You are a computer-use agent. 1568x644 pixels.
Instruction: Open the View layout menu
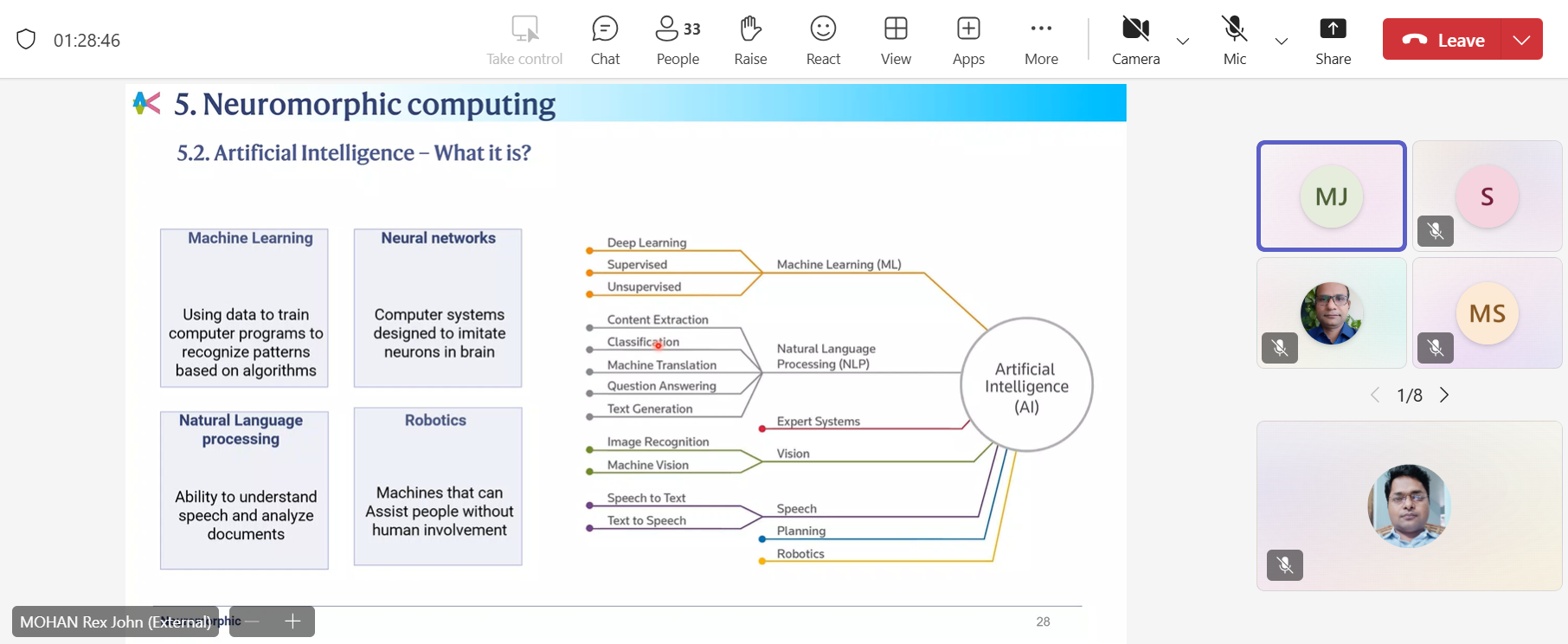(896, 40)
